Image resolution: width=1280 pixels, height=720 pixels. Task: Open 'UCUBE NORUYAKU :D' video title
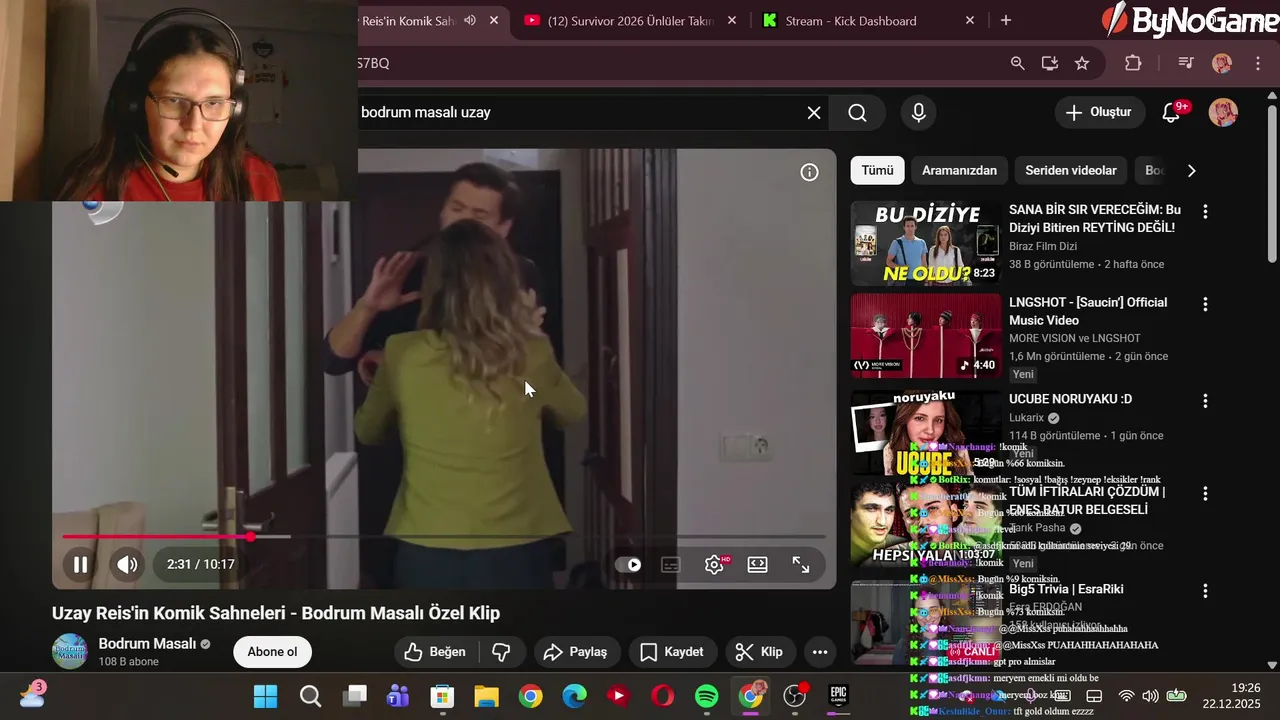tap(1070, 399)
